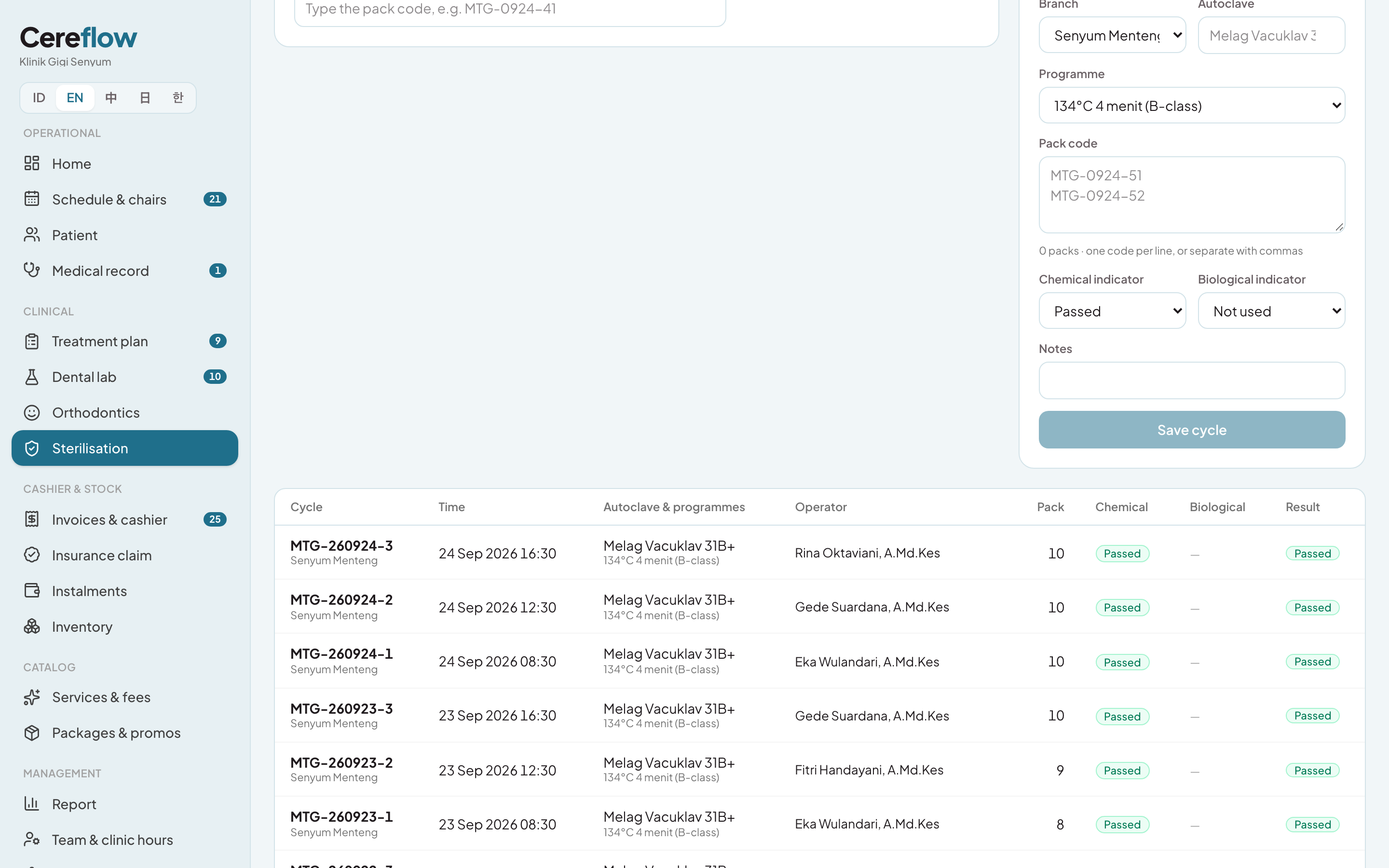Click the Packages & promos box icon
Screen dimensions: 1389x868
31,733
